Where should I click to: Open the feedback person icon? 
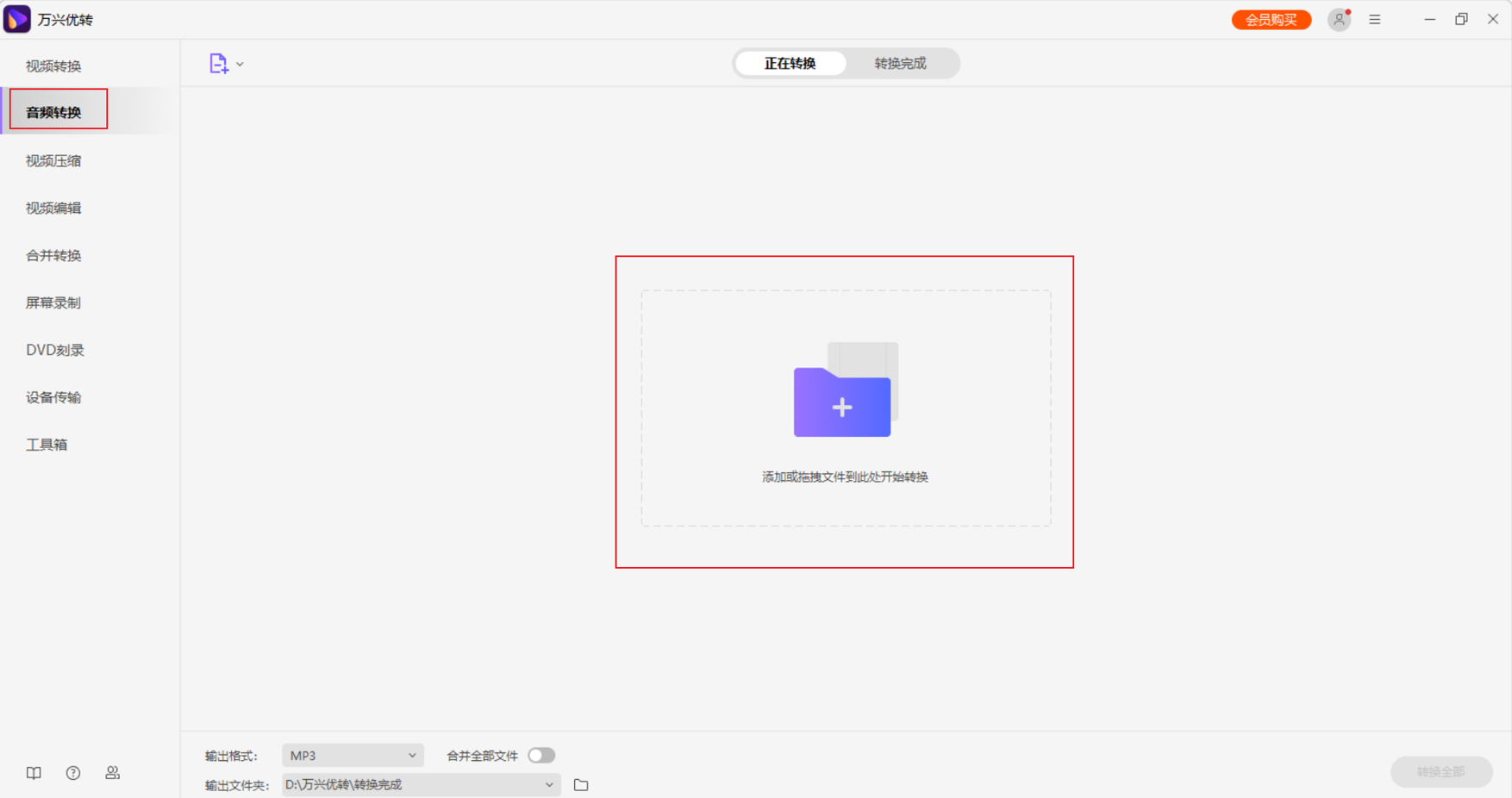[113, 773]
